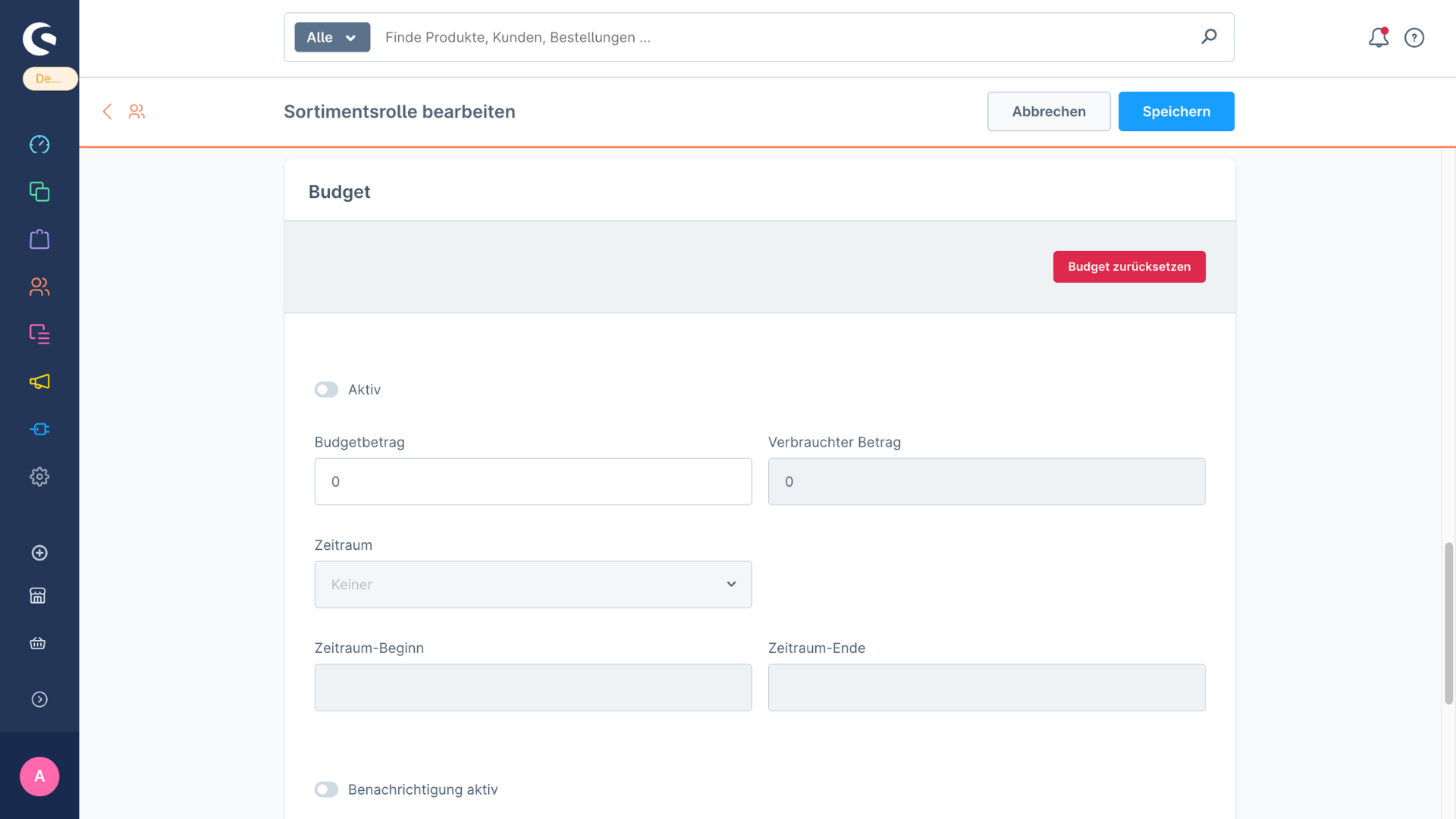Image resolution: width=1456 pixels, height=819 pixels.
Task: Open the Content sidebar icon
Action: (39, 334)
